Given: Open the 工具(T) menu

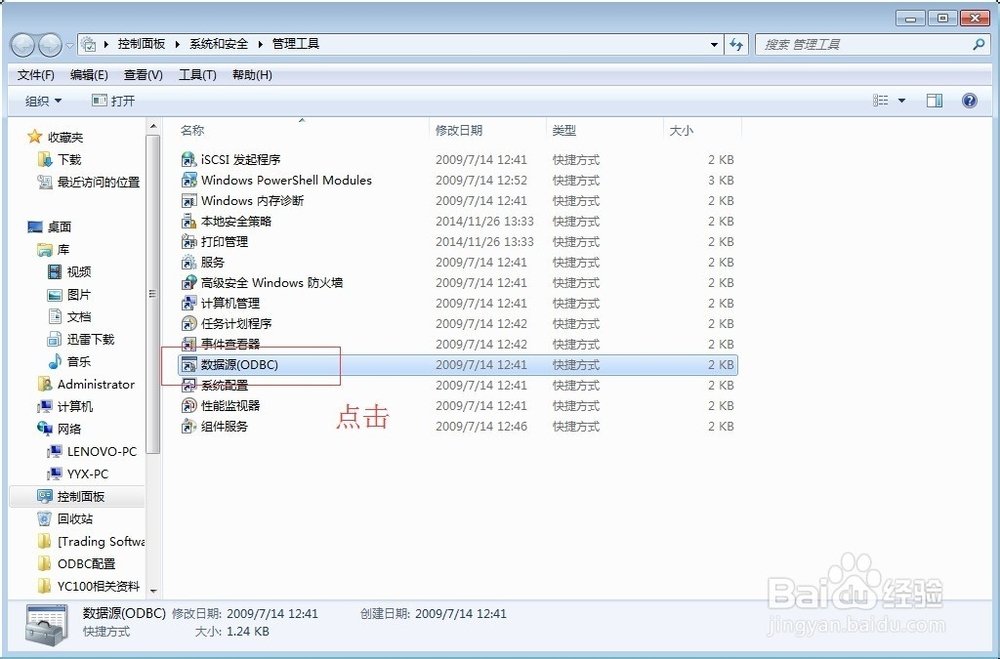Looking at the screenshot, I should 197,74.
